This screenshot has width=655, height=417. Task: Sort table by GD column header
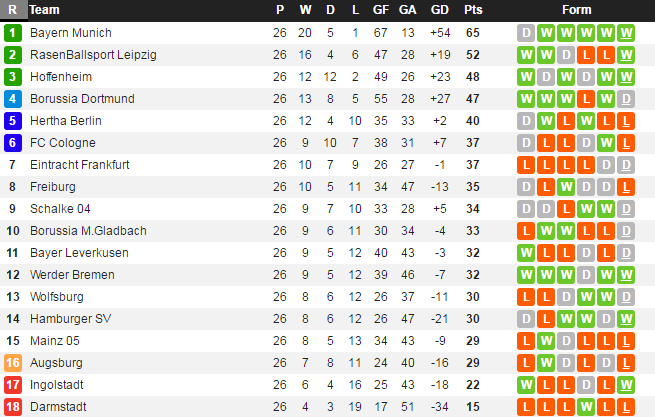point(439,10)
